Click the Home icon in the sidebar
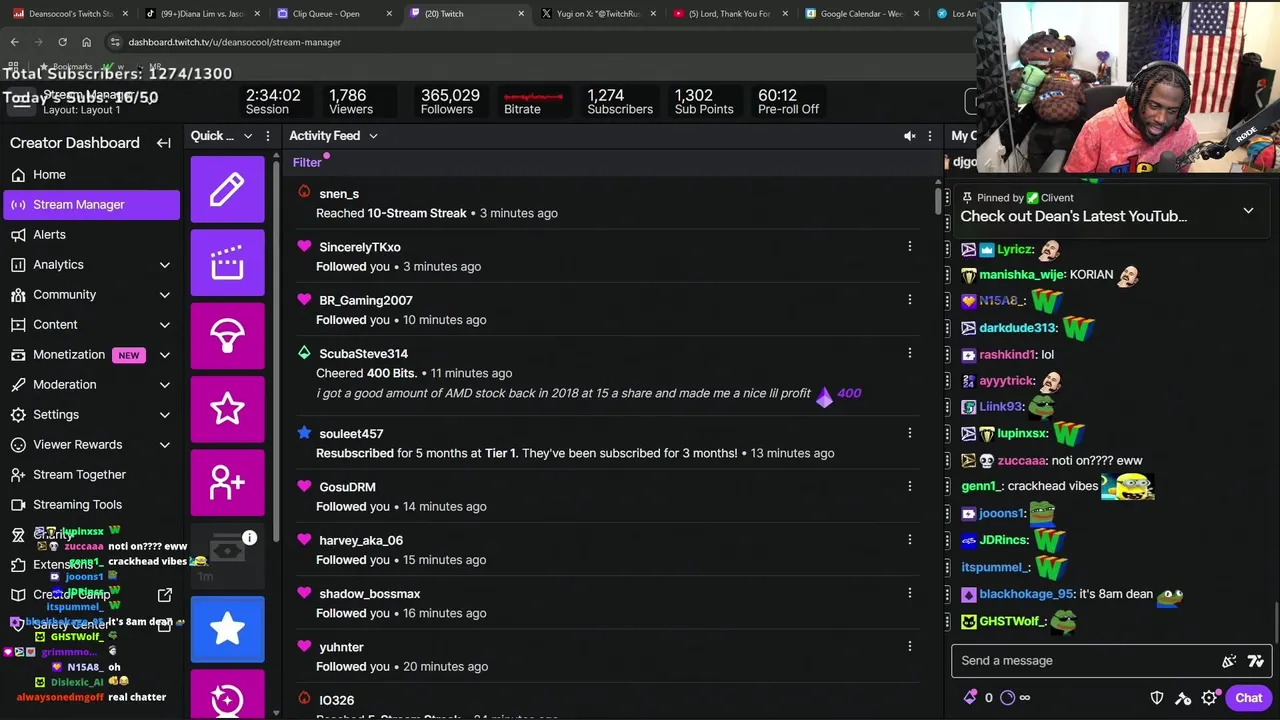 [x=18, y=174]
